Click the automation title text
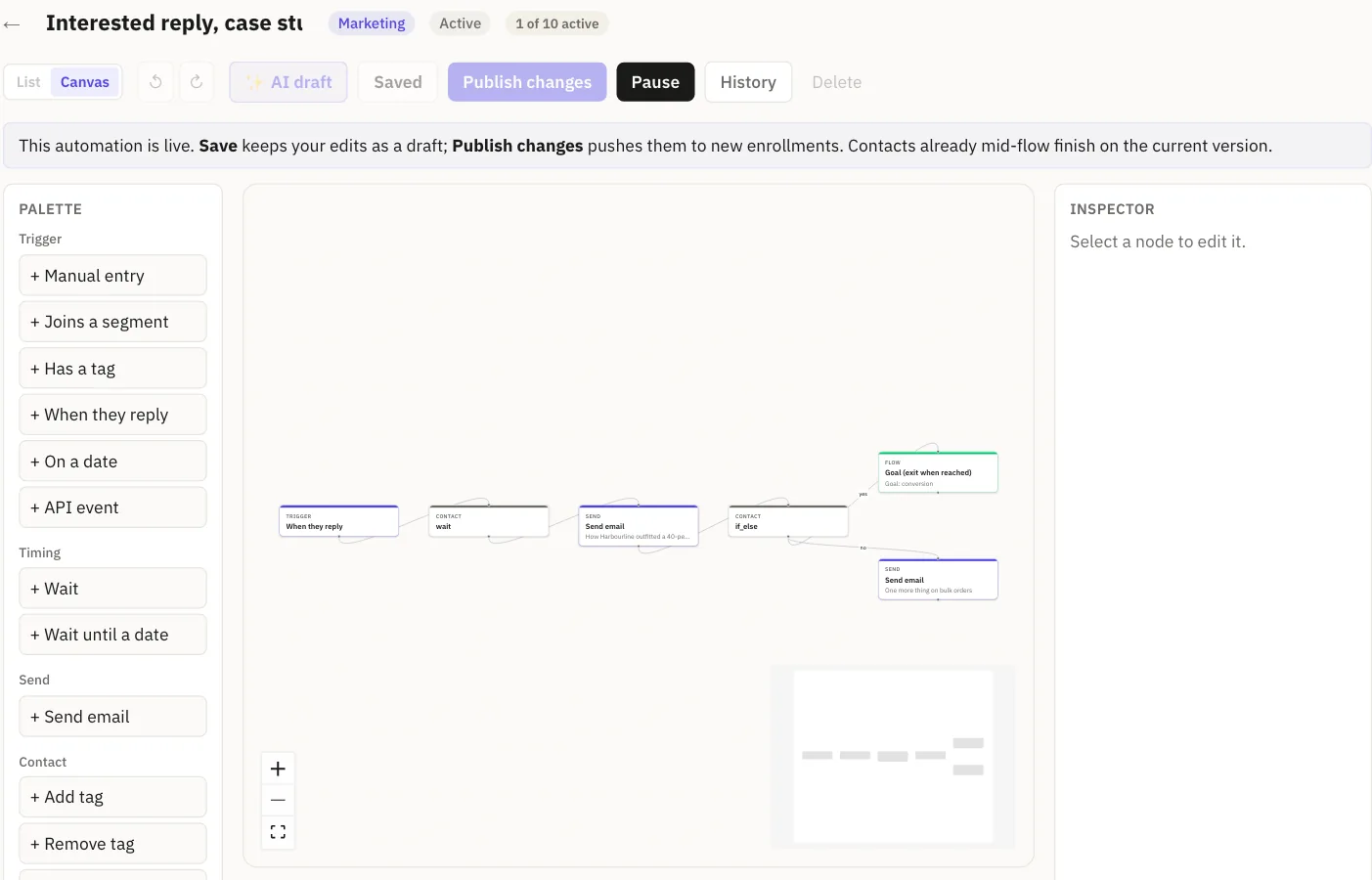 pyautogui.click(x=174, y=23)
